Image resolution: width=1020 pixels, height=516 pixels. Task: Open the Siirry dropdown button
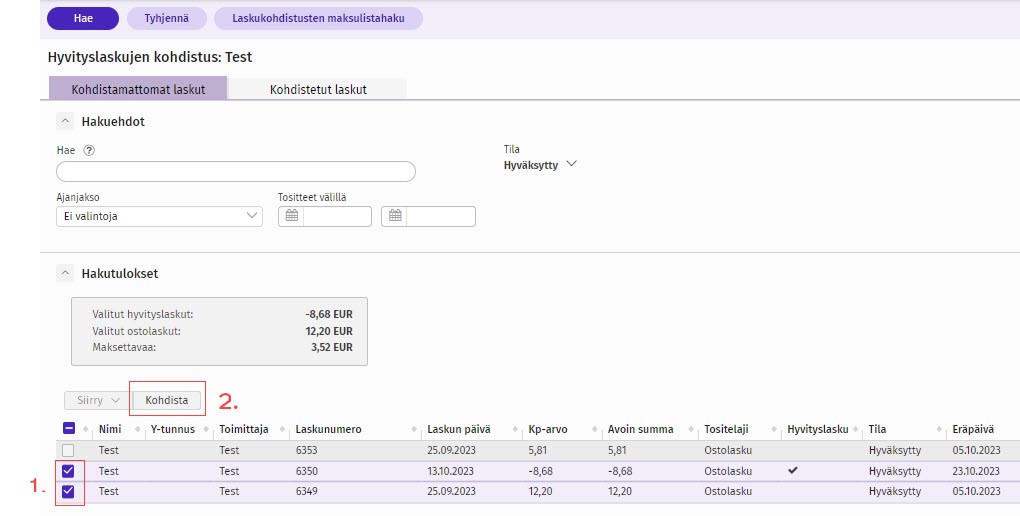[98, 400]
